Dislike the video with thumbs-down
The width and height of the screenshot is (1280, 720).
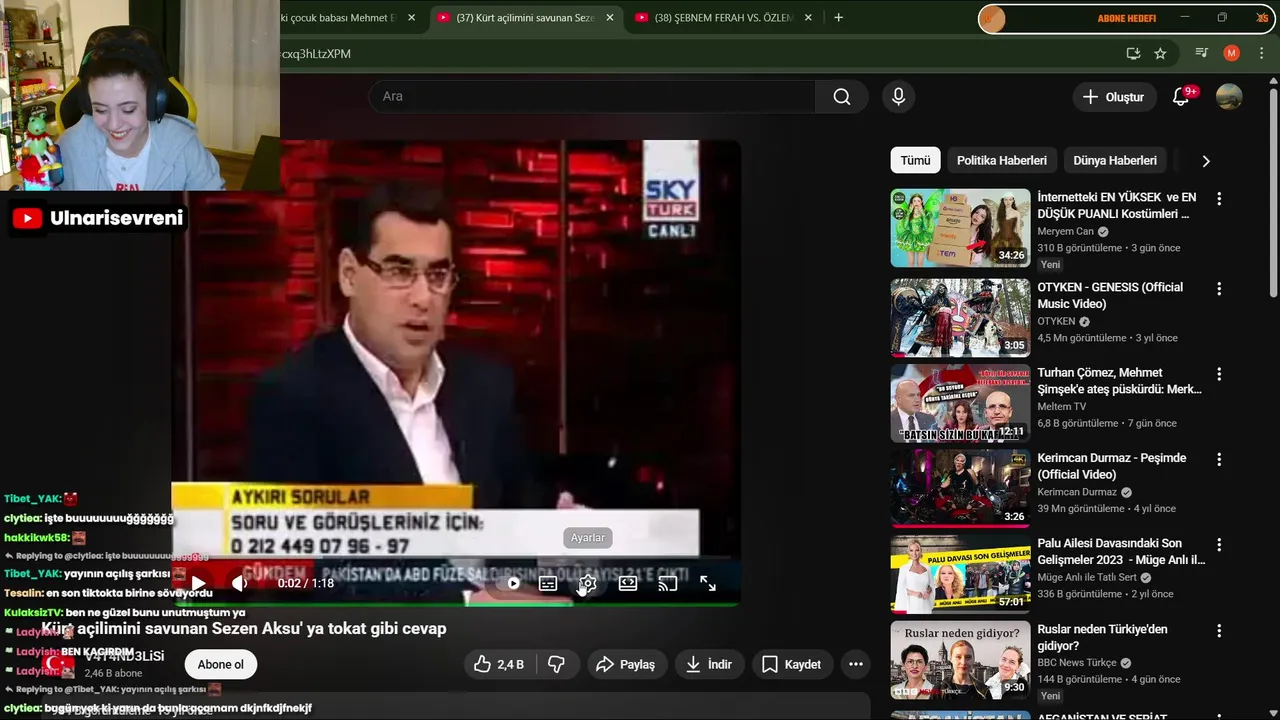coord(557,664)
